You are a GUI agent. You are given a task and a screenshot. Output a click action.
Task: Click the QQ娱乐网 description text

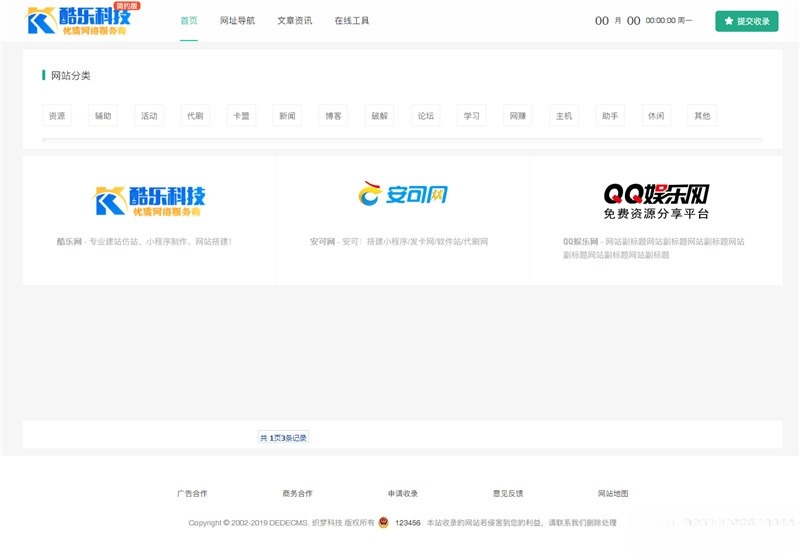click(x=654, y=248)
